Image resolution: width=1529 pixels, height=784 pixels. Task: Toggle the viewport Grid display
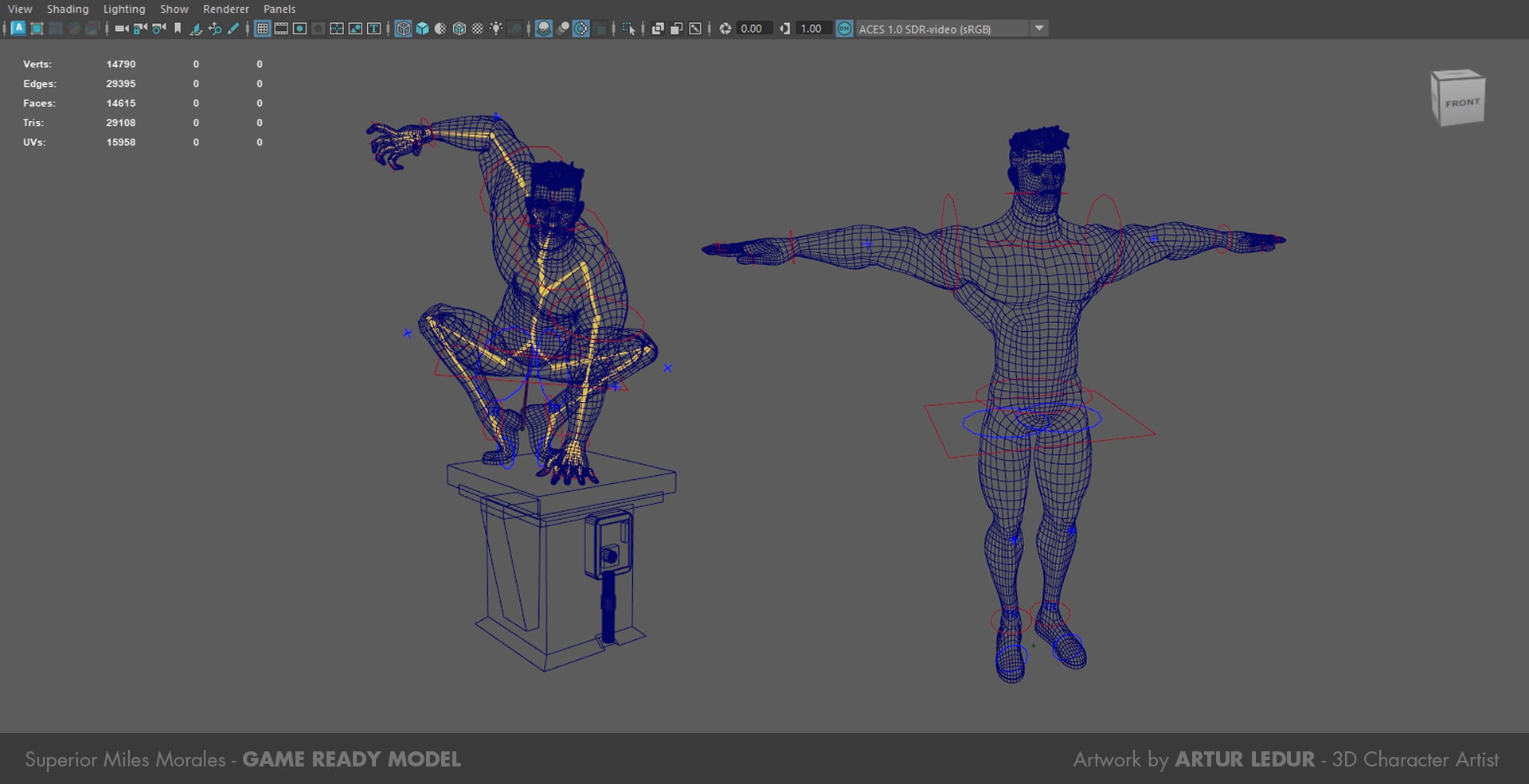(x=262, y=29)
